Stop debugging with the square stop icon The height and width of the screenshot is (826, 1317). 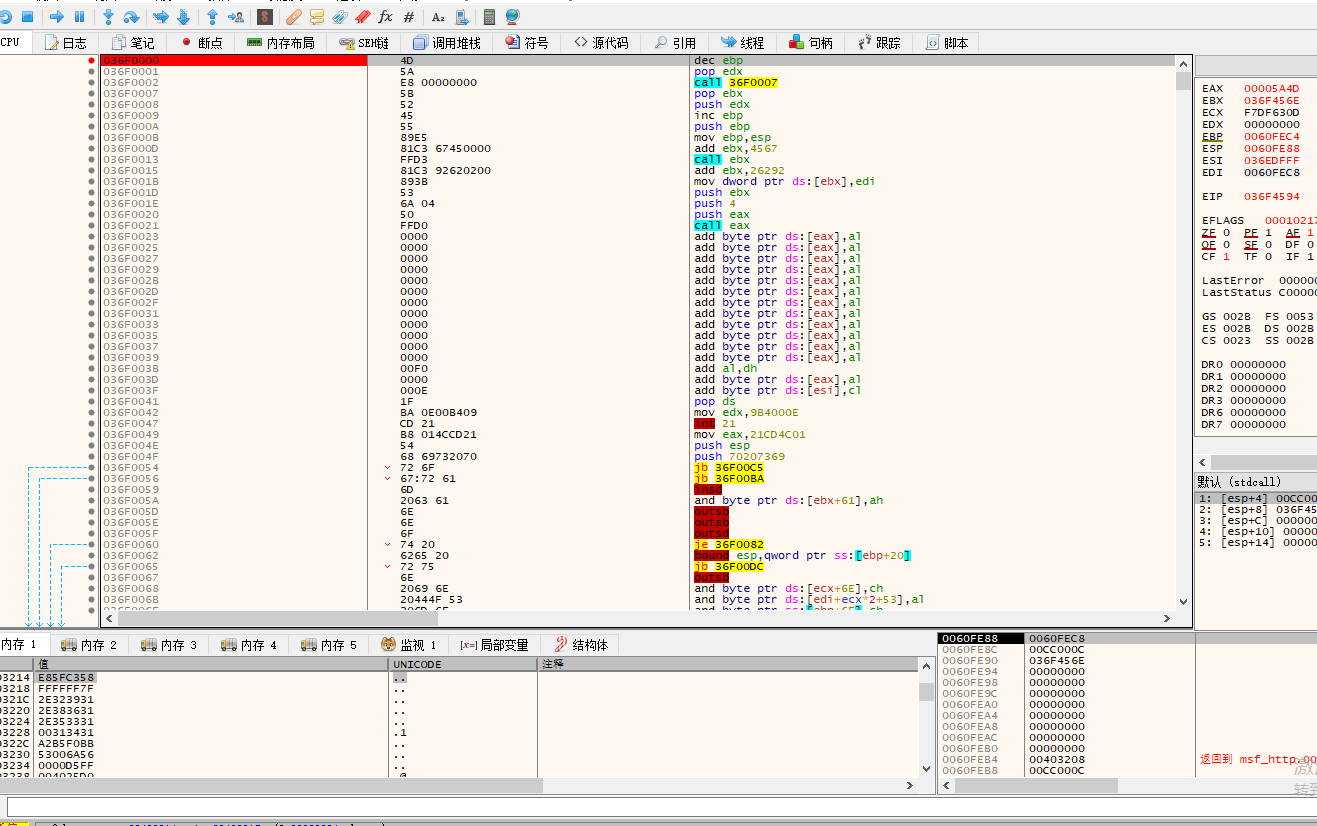[28, 17]
